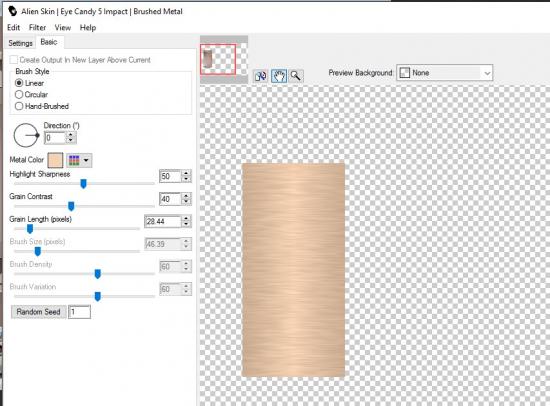The image size is (550, 406).
Task: Switch to the Basic tab
Action: (x=49, y=42)
